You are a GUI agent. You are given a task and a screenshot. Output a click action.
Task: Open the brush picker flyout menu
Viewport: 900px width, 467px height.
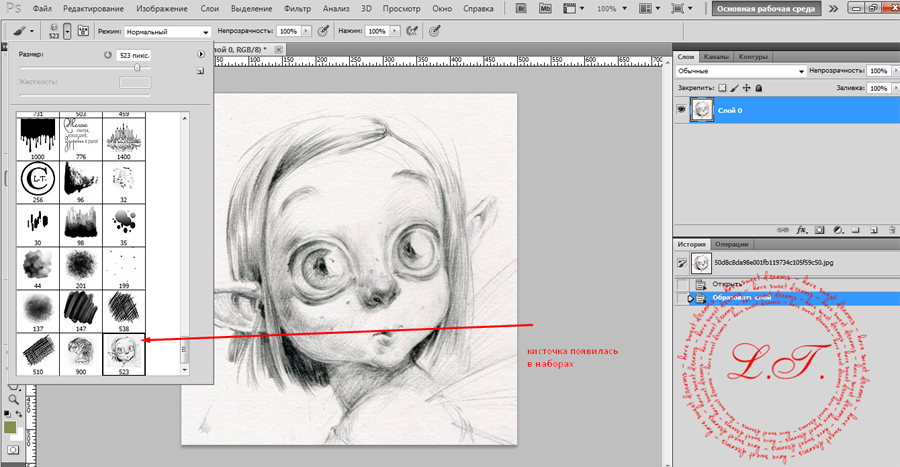pyautogui.click(x=201, y=54)
